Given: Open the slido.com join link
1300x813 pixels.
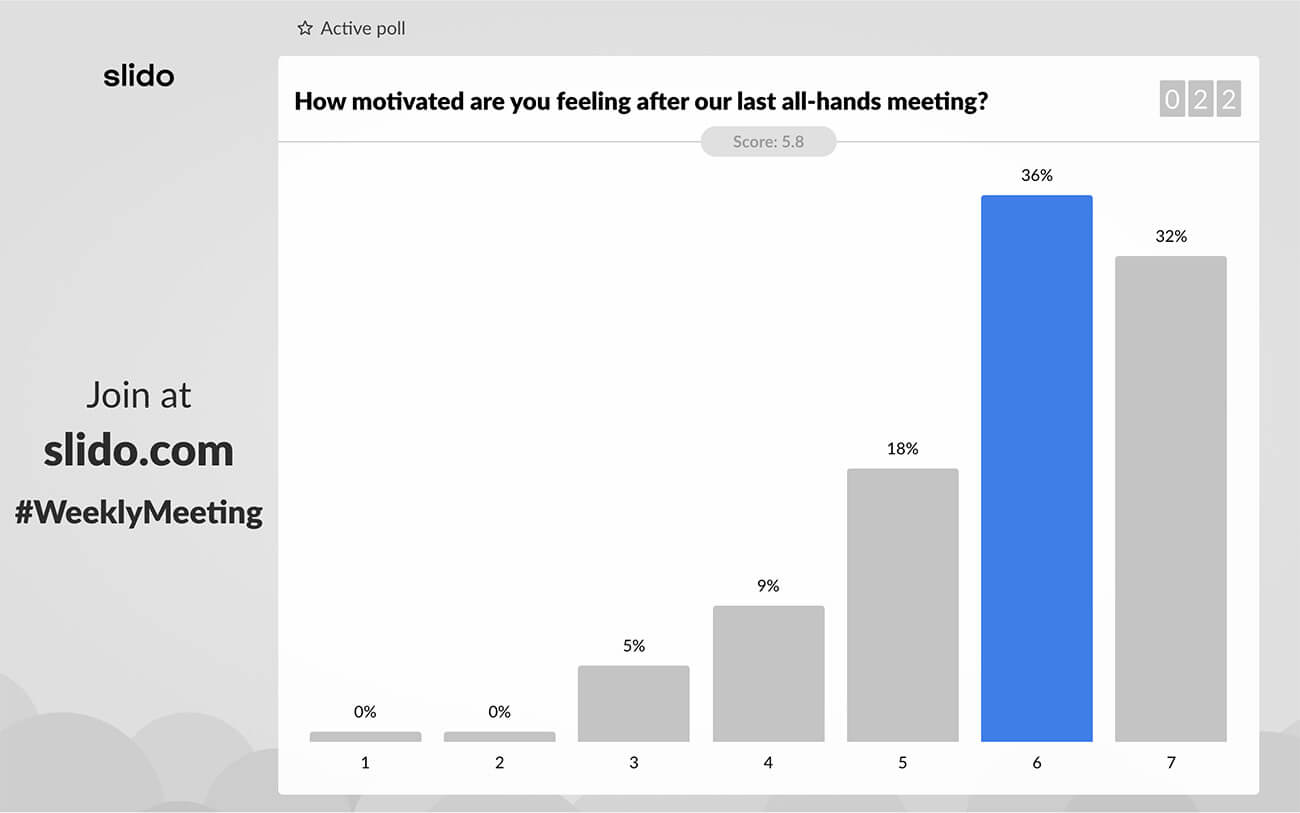Looking at the screenshot, I should (138, 452).
